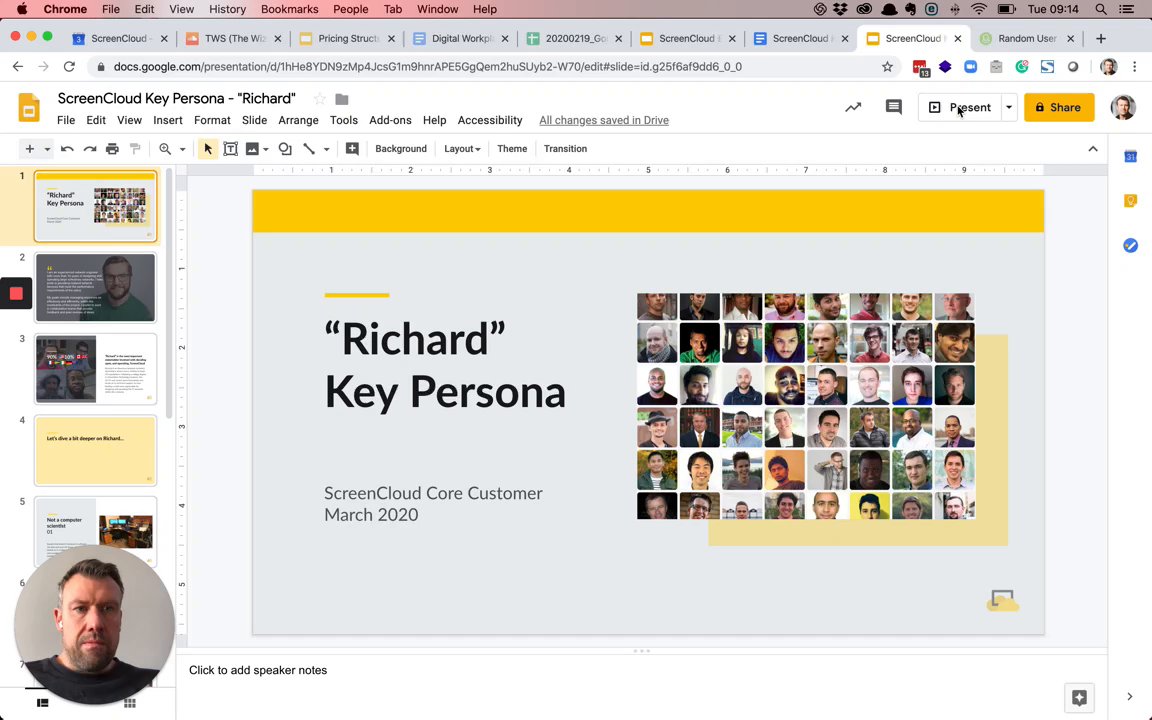Click the Undo arrow in toolbar
The image size is (1152, 720).
[67, 149]
